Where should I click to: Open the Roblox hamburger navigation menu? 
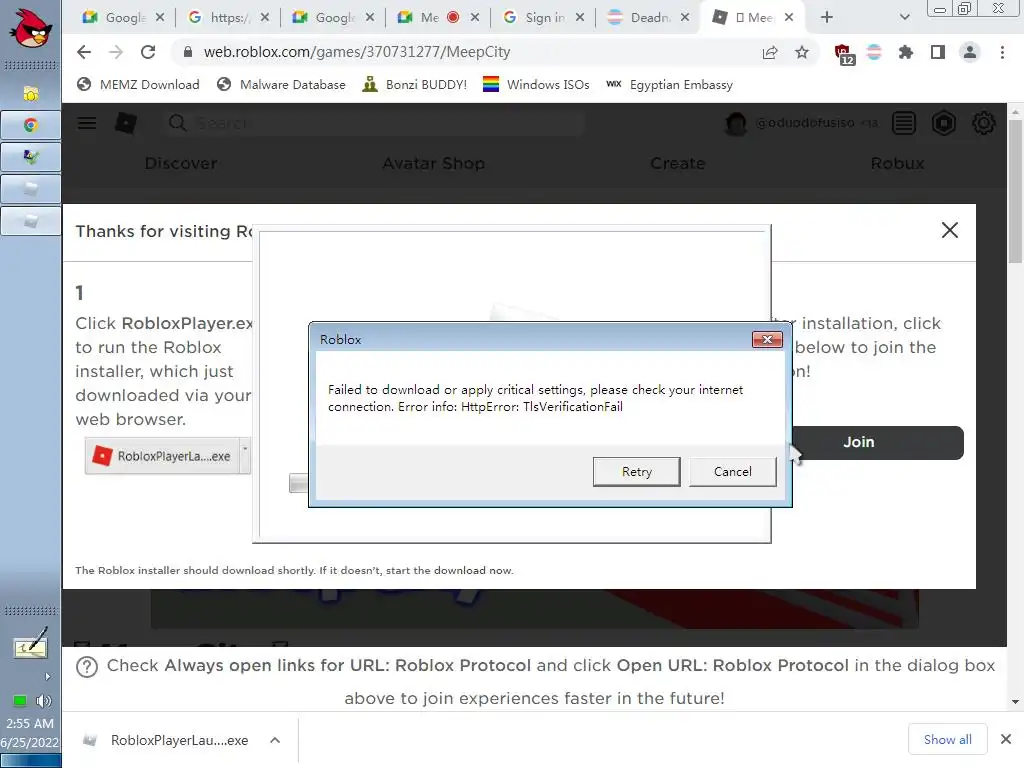click(x=87, y=123)
